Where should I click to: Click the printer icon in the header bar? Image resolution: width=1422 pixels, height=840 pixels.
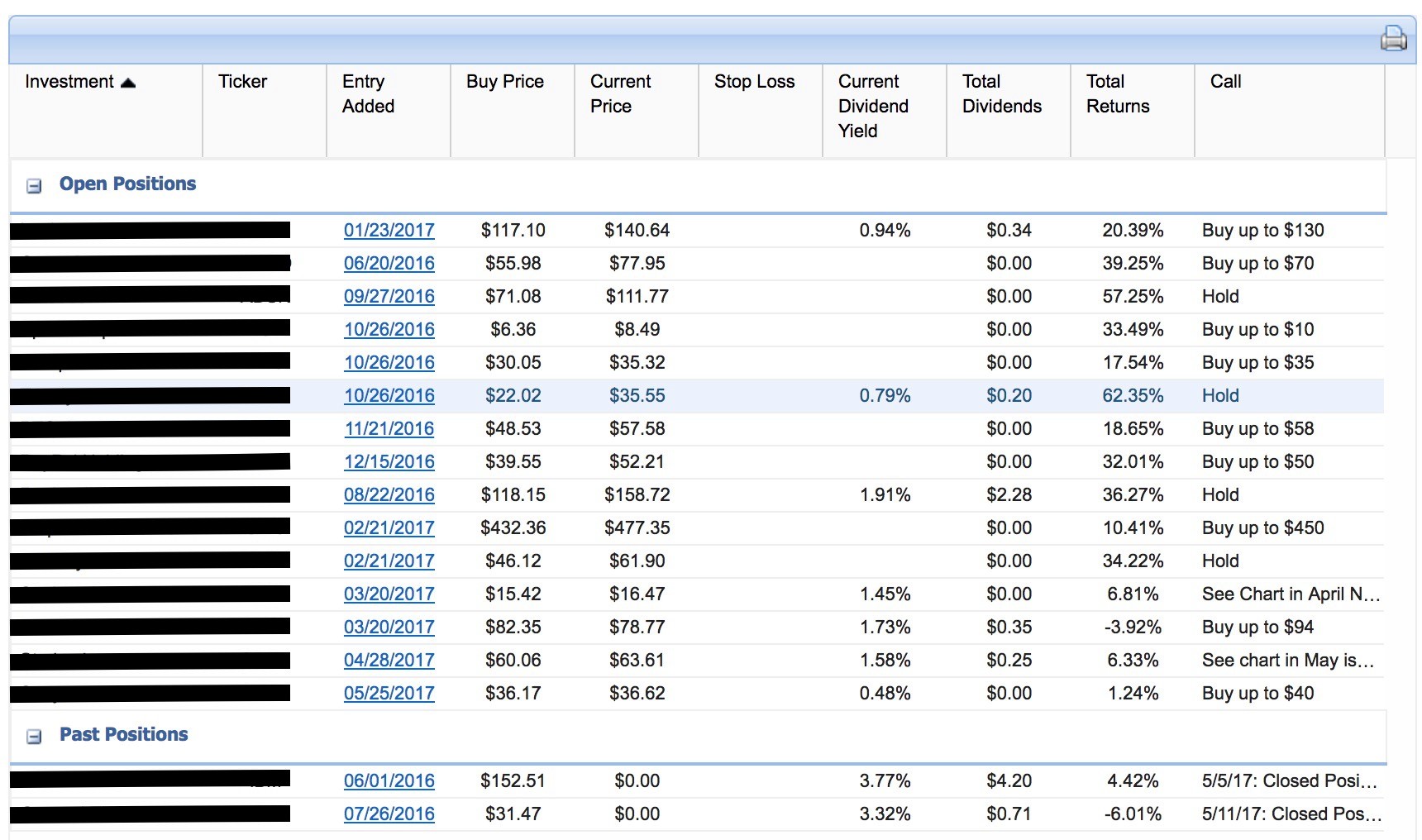pos(1393,38)
